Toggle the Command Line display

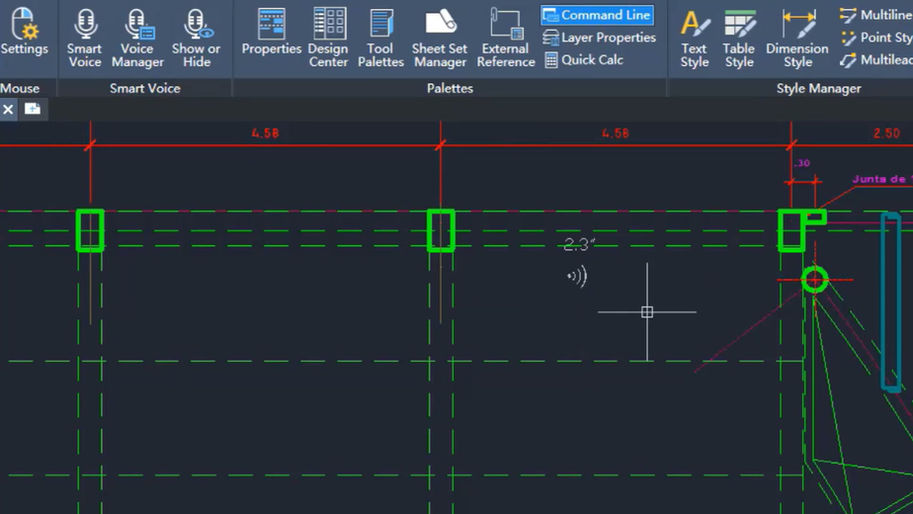pyautogui.click(x=597, y=15)
